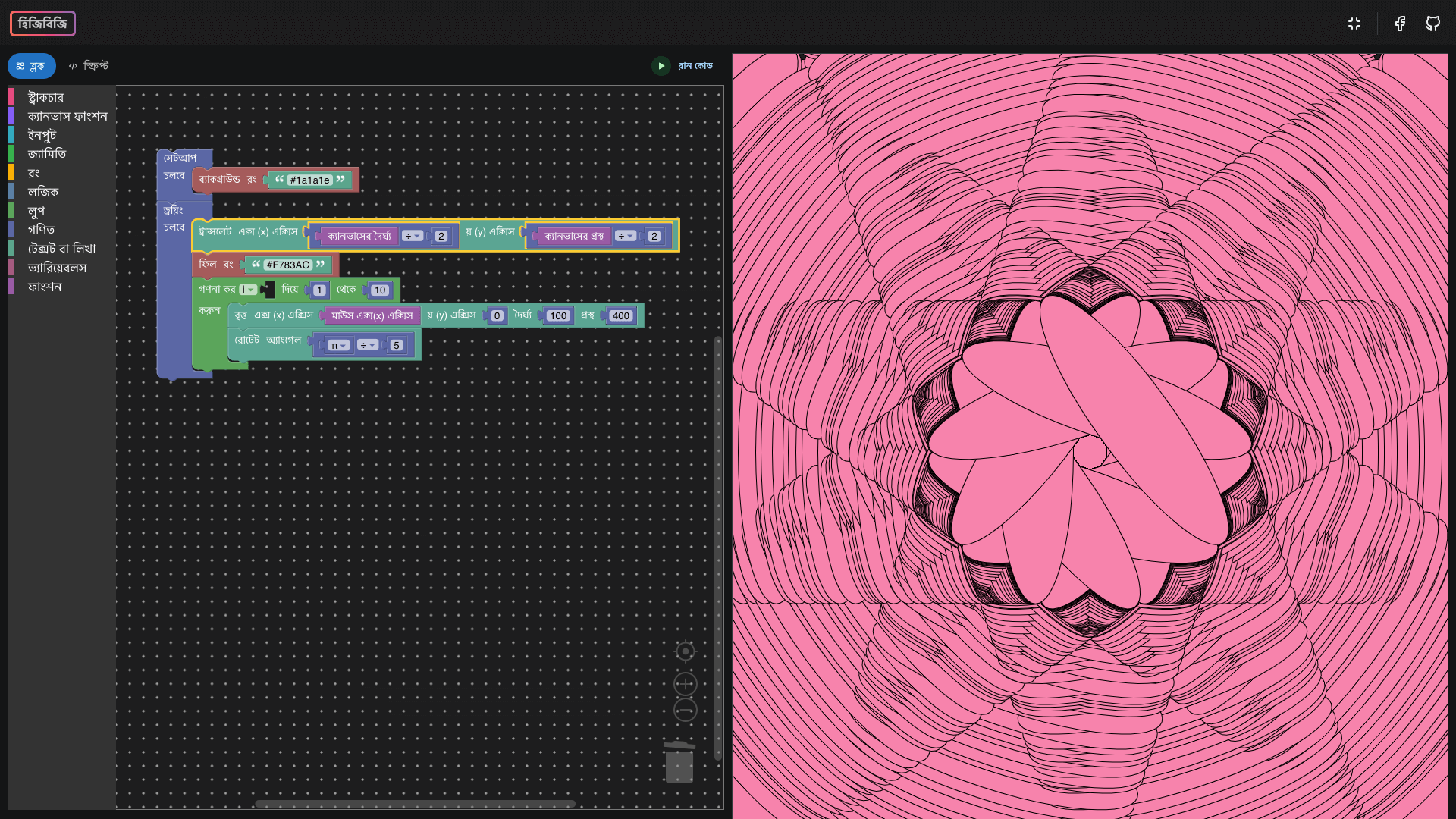Open the GitHub link icon
The height and width of the screenshot is (819, 1456).
(1432, 24)
